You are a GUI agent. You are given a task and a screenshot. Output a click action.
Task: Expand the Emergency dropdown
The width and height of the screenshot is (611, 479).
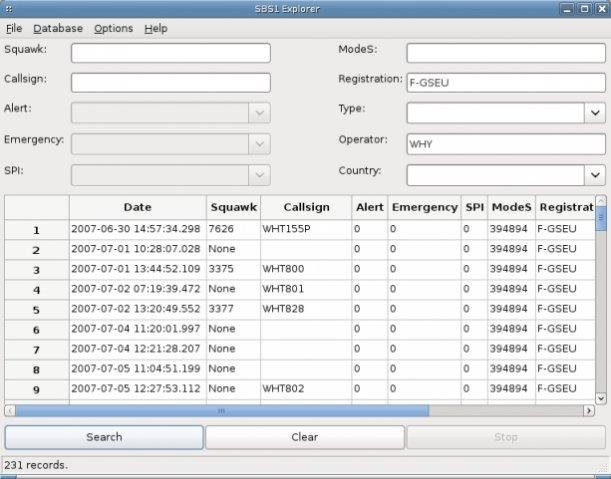pyautogui.click(x=260, y=144)
